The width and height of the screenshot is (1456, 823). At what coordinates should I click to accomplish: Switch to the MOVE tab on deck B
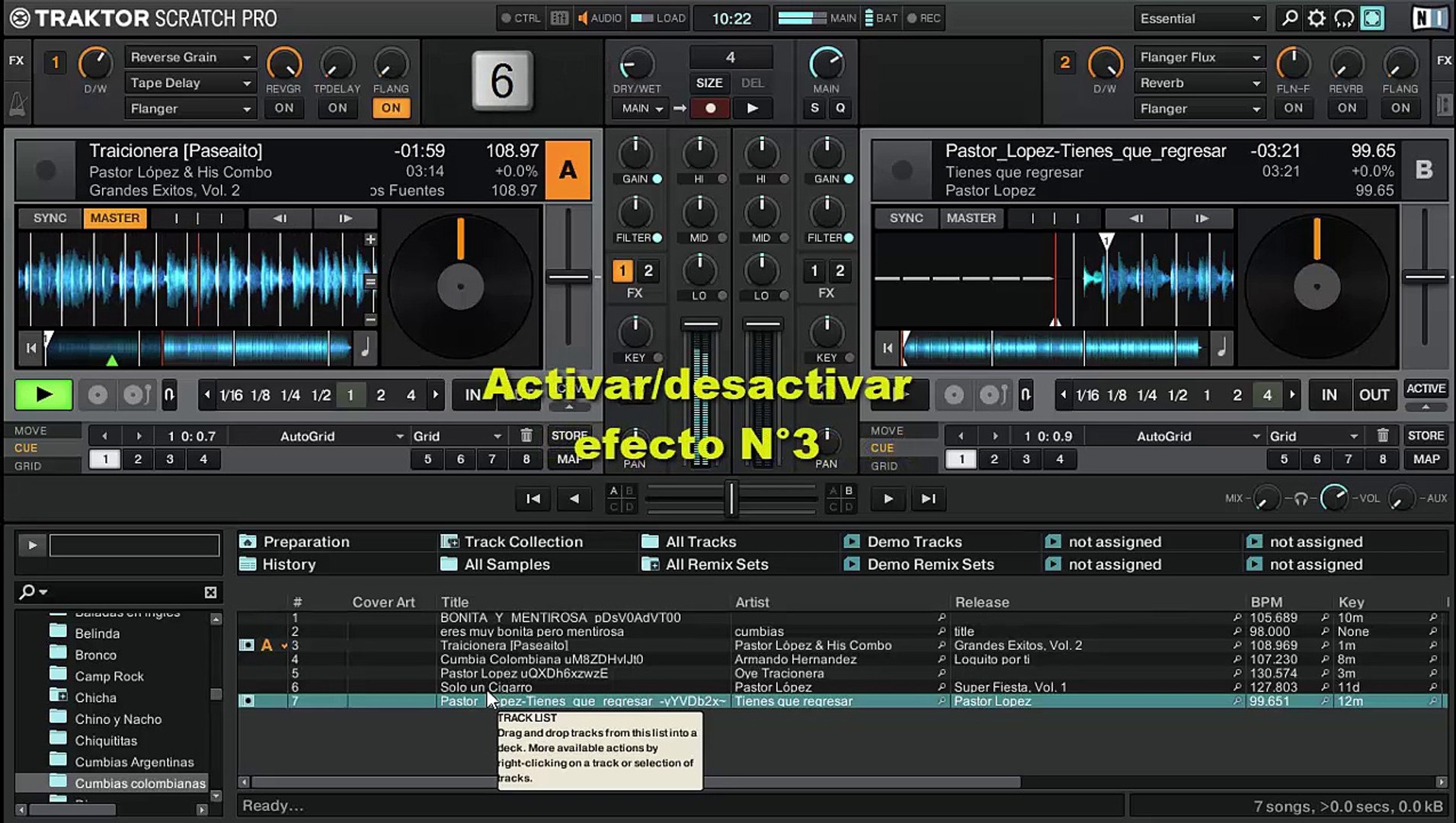click(x=898, y=431)
